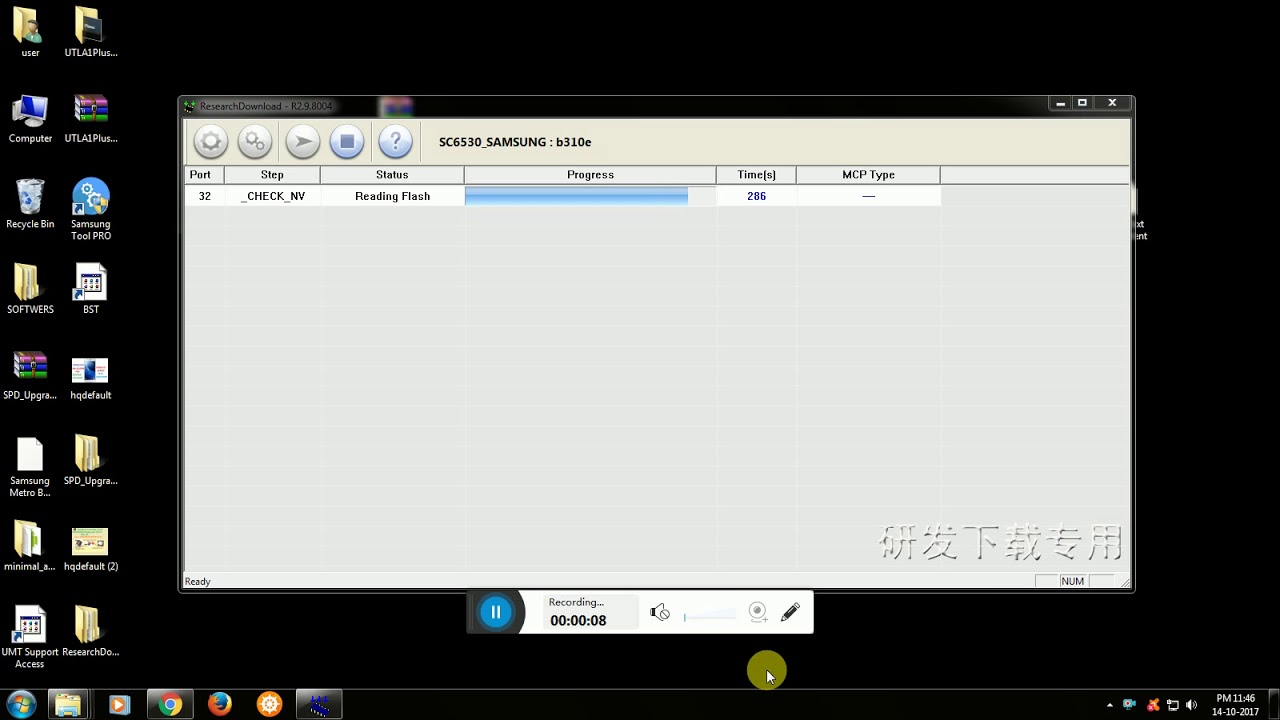
Task: Select the Reading Flash status cell
Action: (x=392, y=196)
